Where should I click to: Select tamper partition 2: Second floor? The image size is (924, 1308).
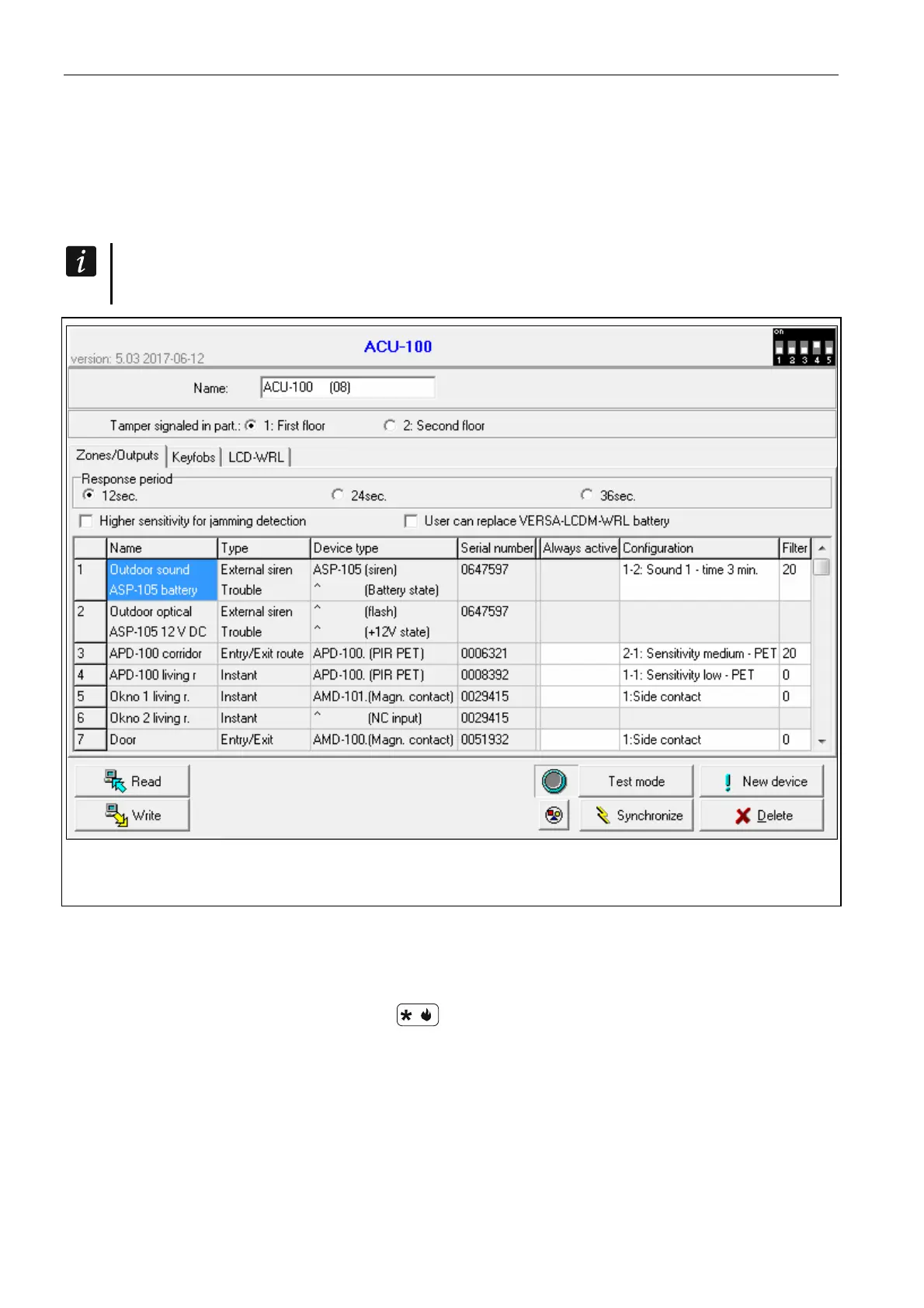pyautogui.click(x=390, y=426)
